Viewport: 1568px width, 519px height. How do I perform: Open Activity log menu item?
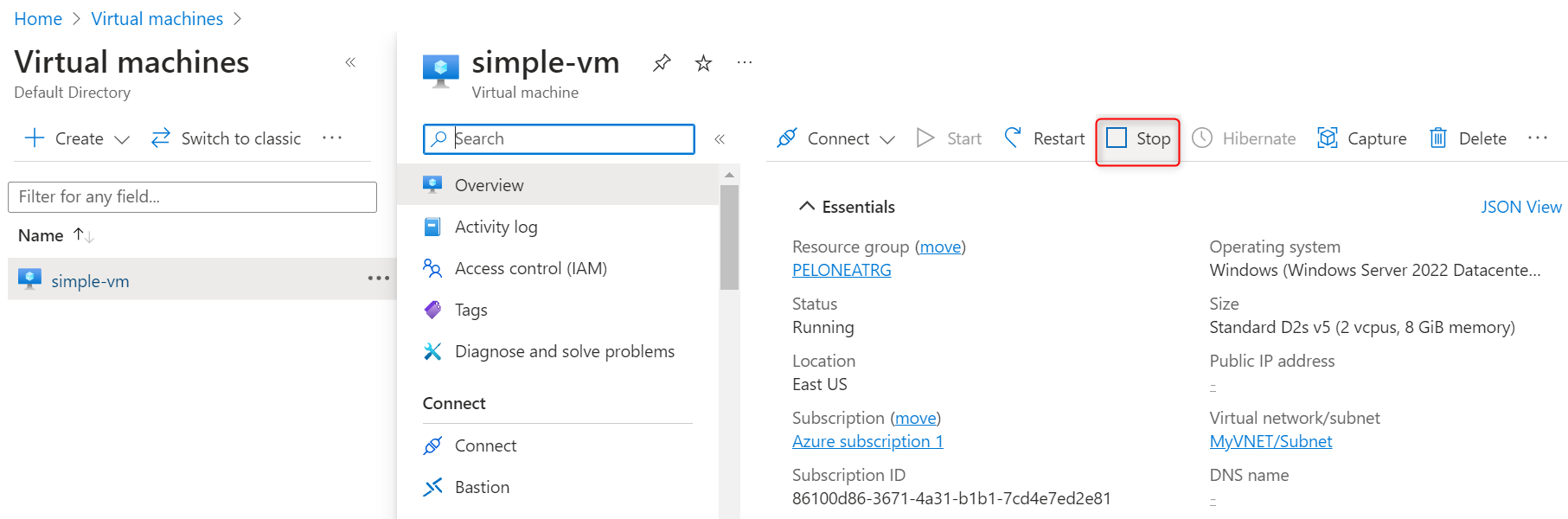point(496,227)
